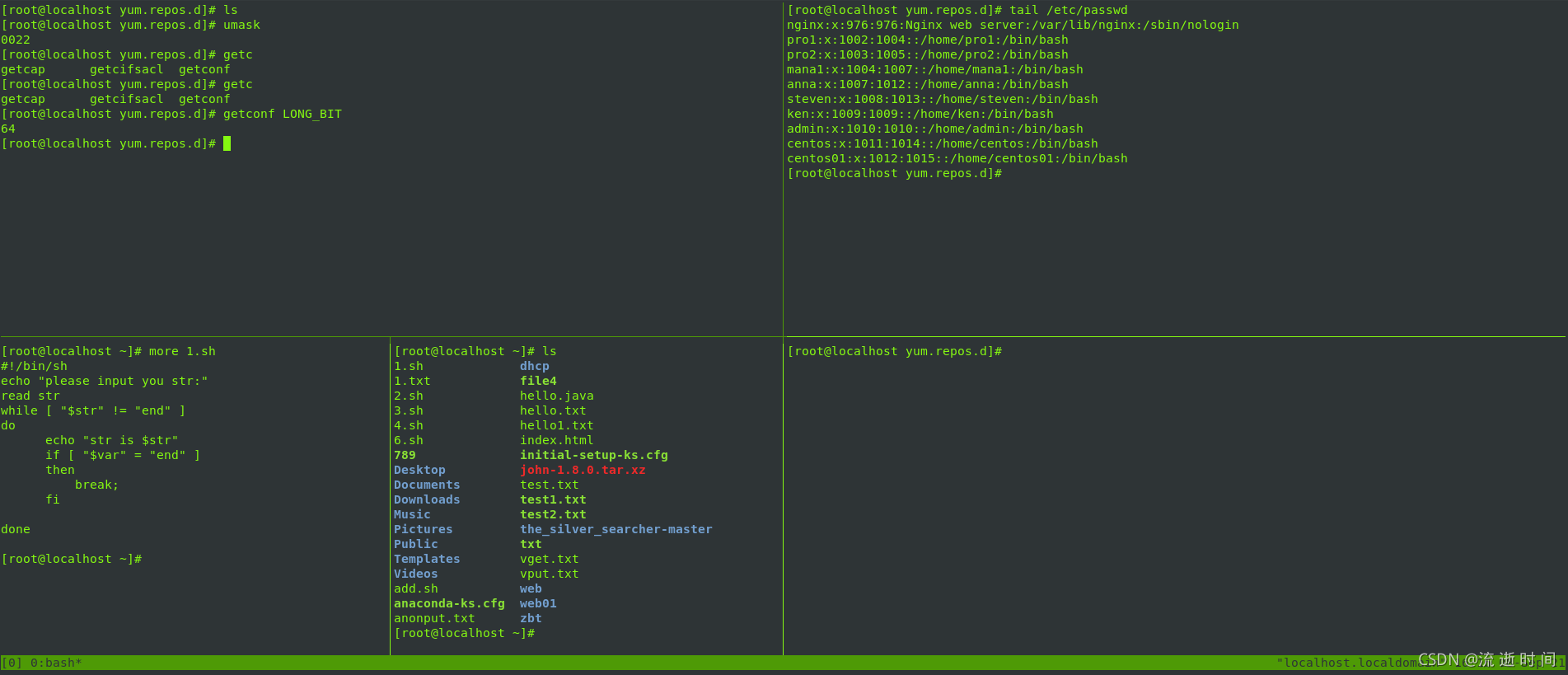Click the 'break;' script line

tap(97, 485)
